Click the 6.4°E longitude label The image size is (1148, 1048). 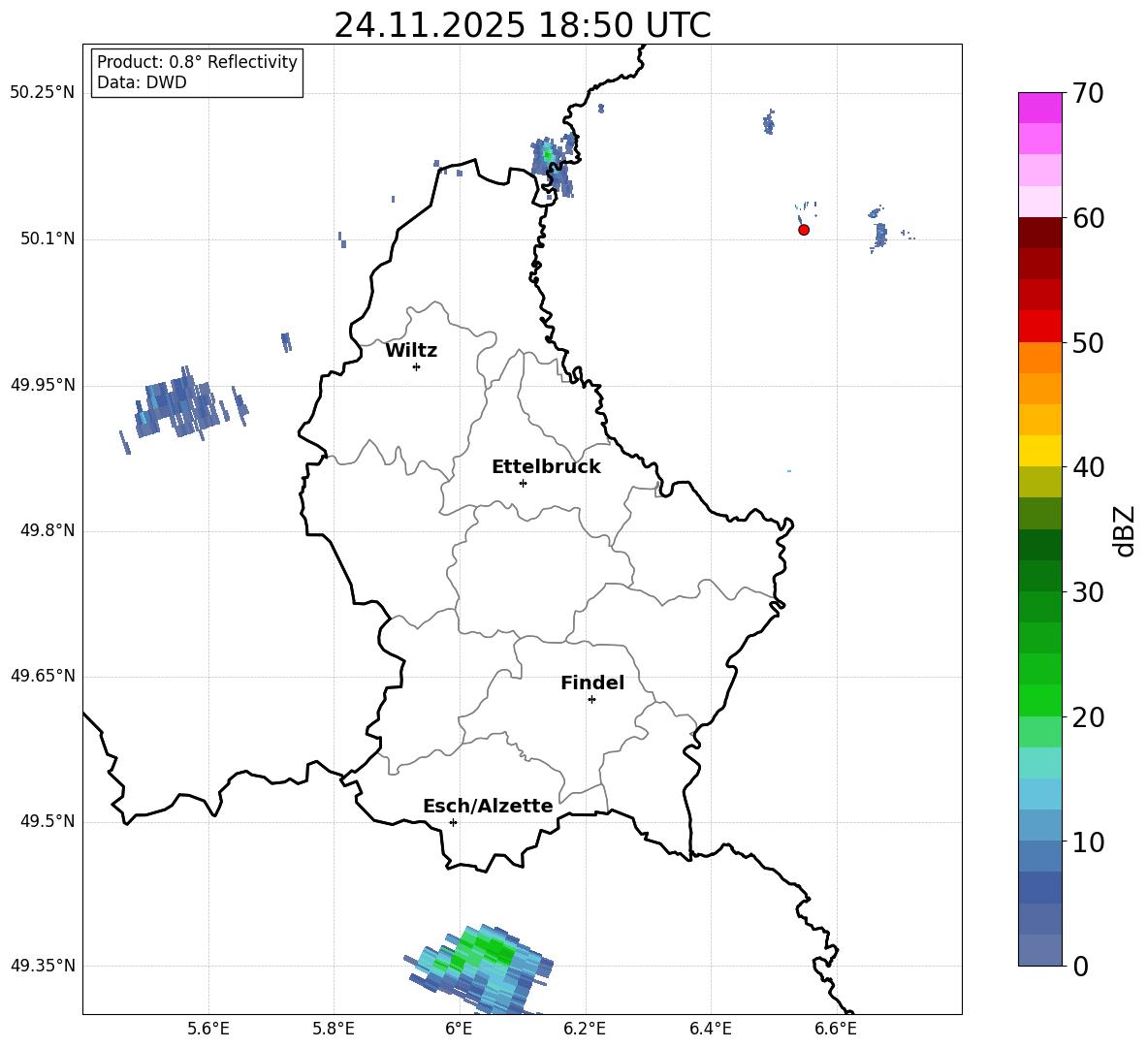[x=710, y=1029]
